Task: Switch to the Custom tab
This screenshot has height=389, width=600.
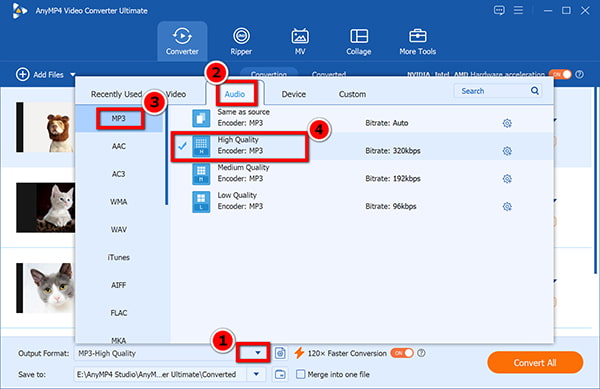Action: [352, 94]
